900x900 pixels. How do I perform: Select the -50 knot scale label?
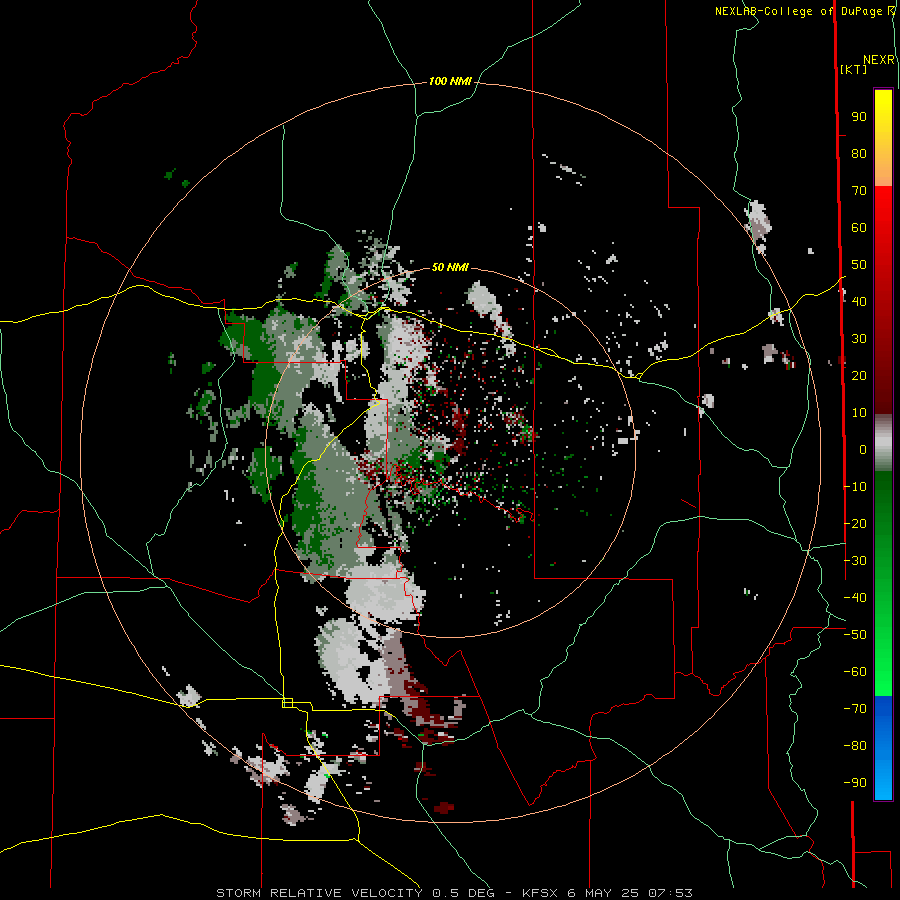point(855,635)
